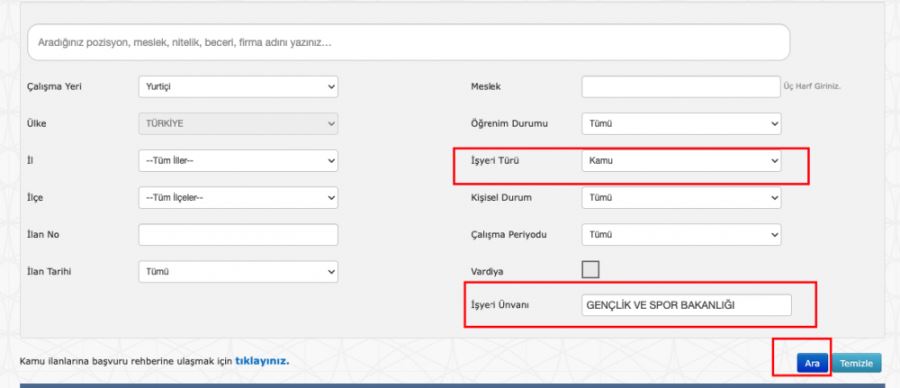Image resolution: width=900 pixels, height=388 pixels.
Task: Click the Temizle clear button
Action: pos(856,363)
